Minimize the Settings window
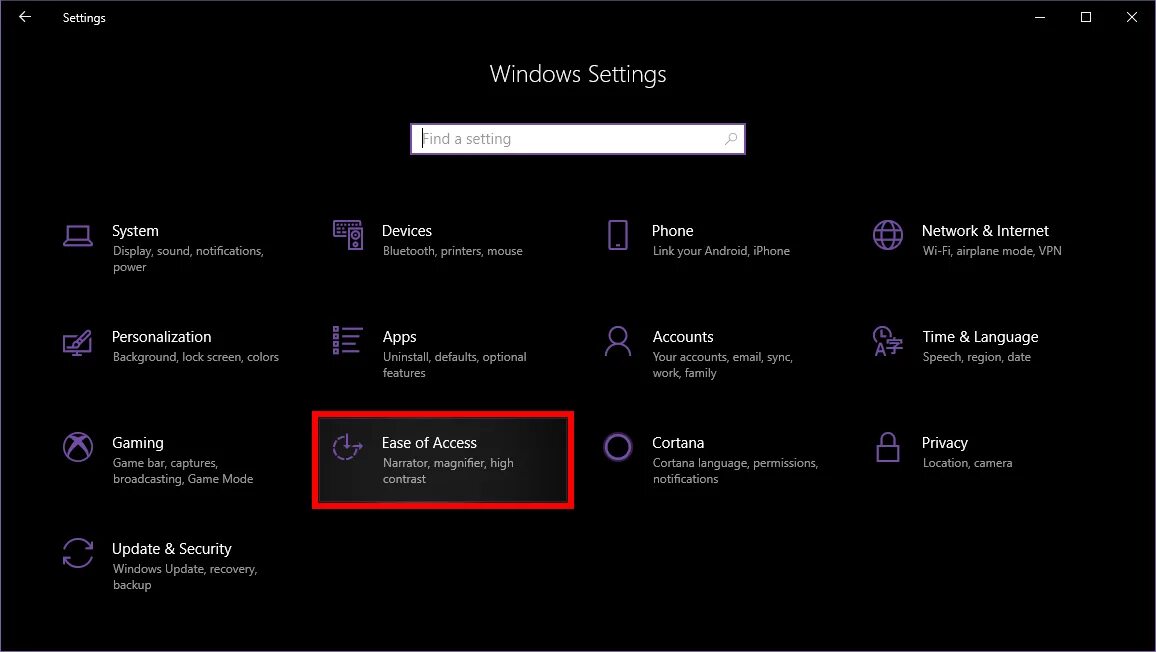1156x652 pixels. [x=1040, y=17]
